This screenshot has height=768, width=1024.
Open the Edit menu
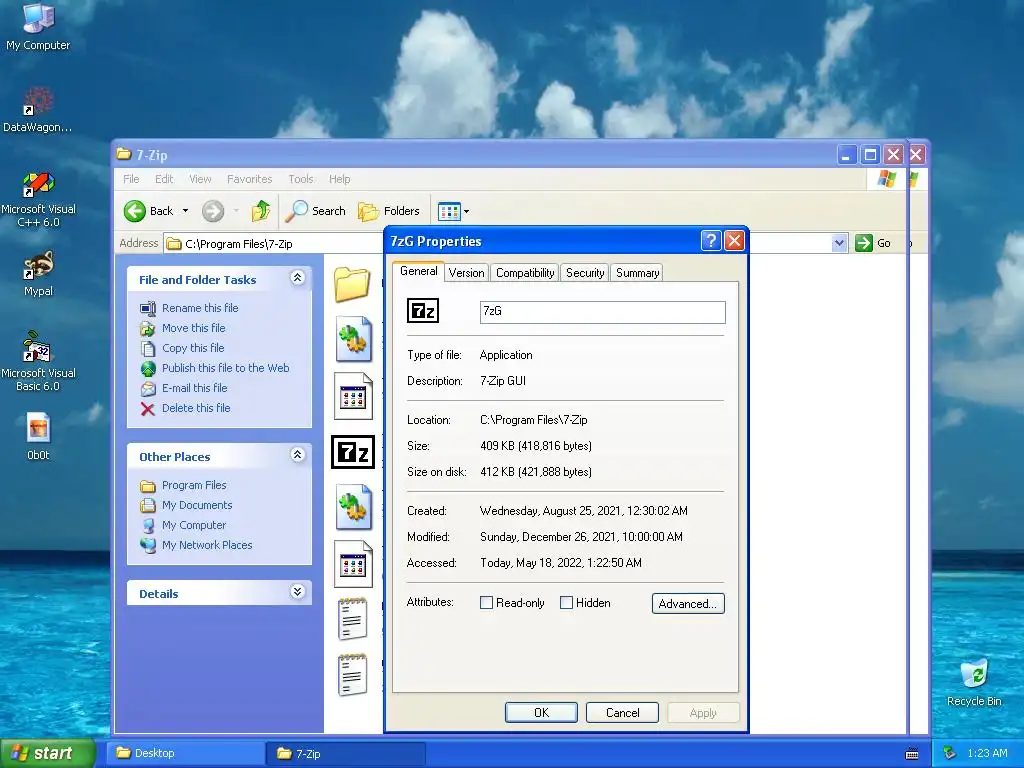pyautogui.click(x=164, y=179)
